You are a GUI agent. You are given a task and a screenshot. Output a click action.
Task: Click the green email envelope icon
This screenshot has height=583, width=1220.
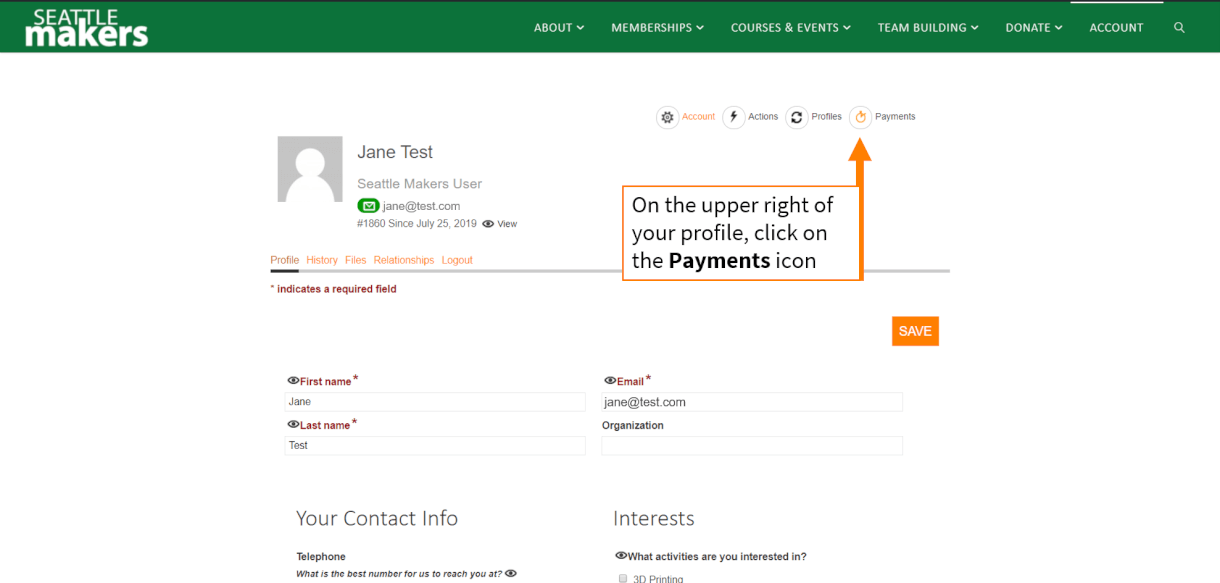coord(368,206)
